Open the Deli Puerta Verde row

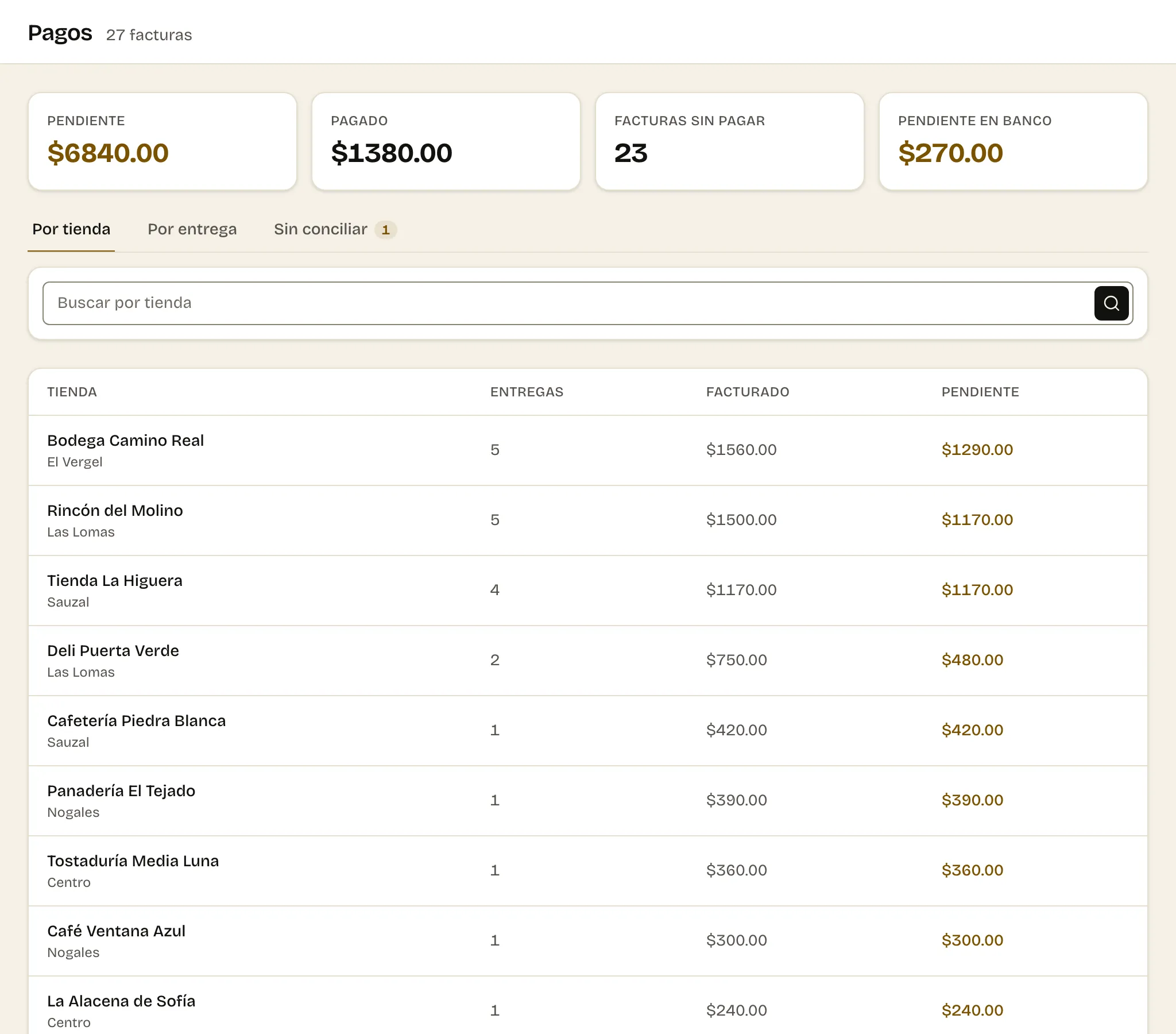(588, 661)
